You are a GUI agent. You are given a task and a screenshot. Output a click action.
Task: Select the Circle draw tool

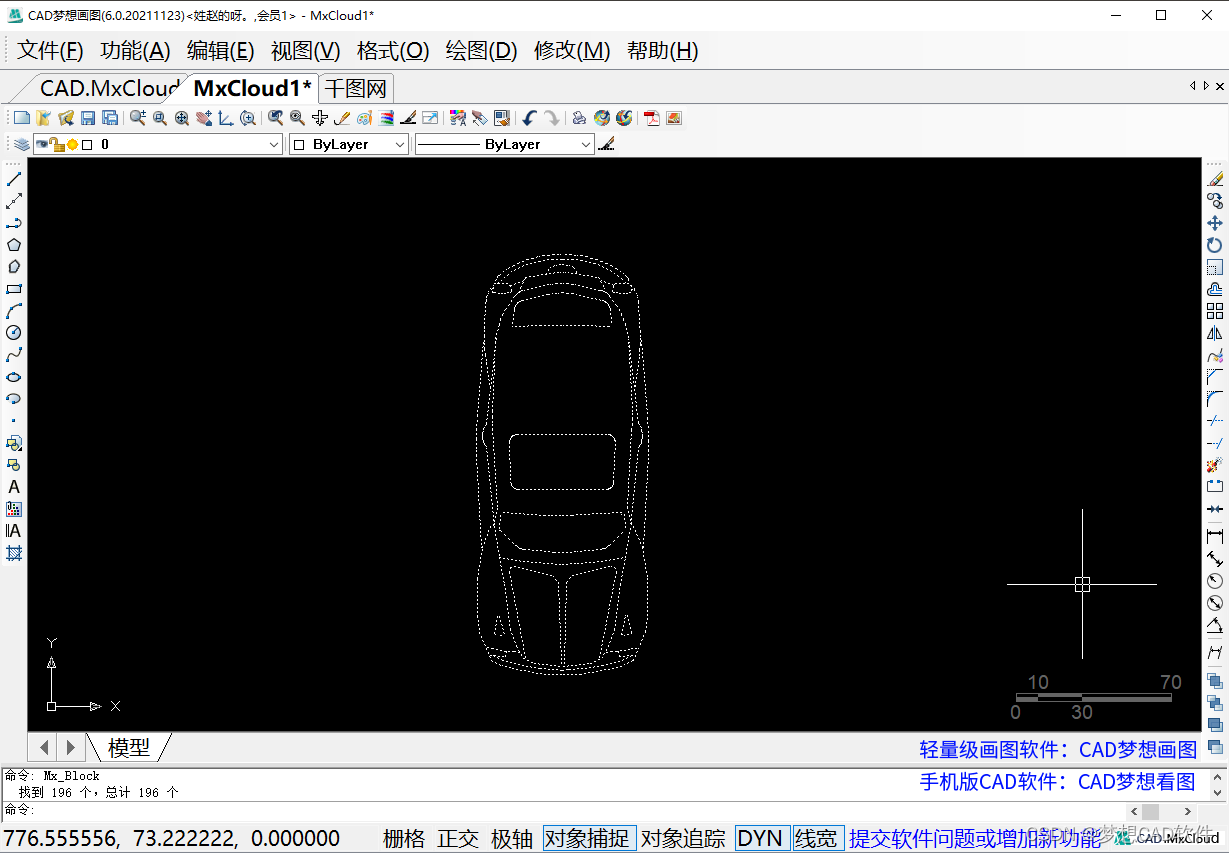[14, 333]
